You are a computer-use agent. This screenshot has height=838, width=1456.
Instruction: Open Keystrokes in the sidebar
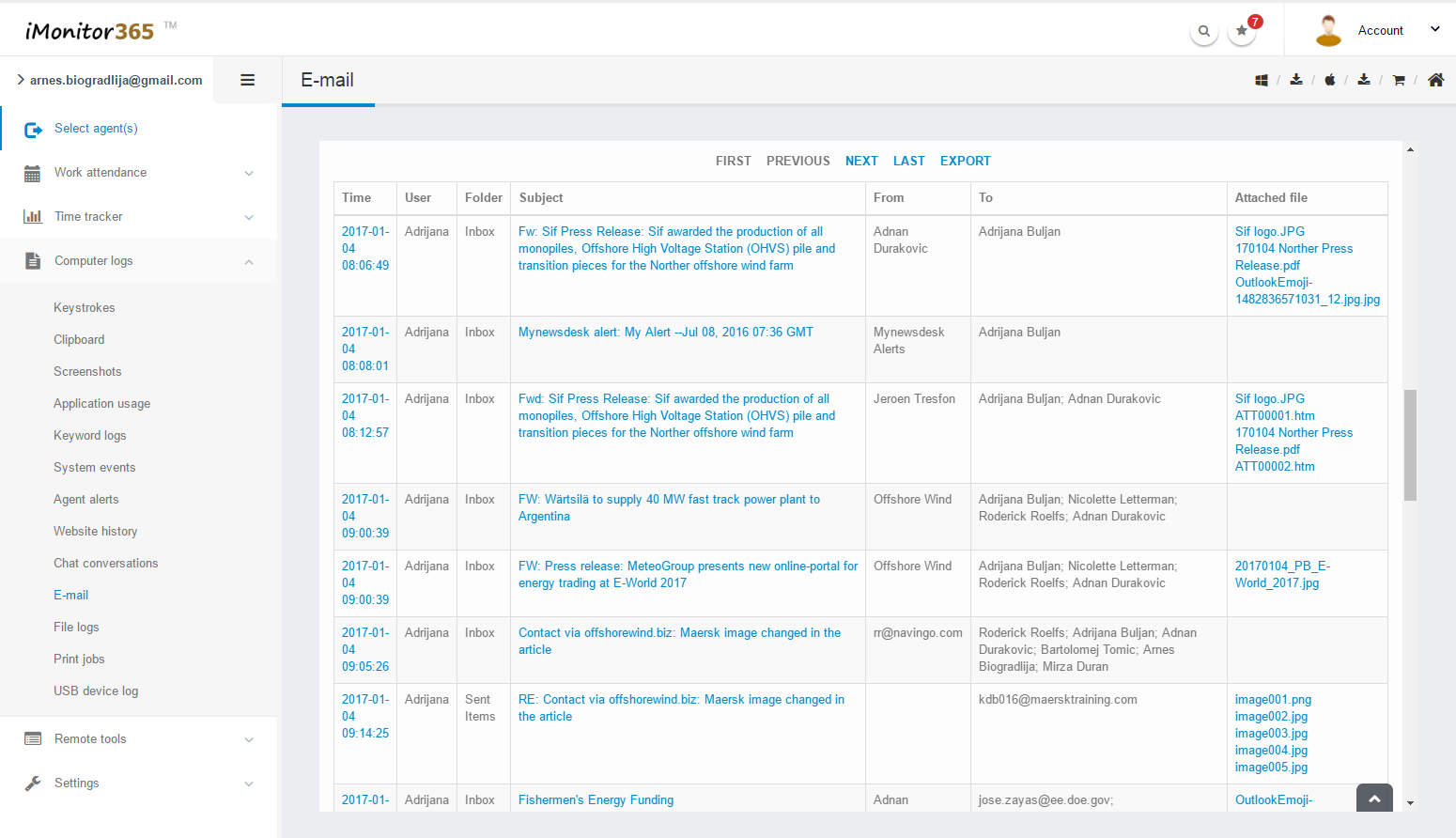[85, 308]
